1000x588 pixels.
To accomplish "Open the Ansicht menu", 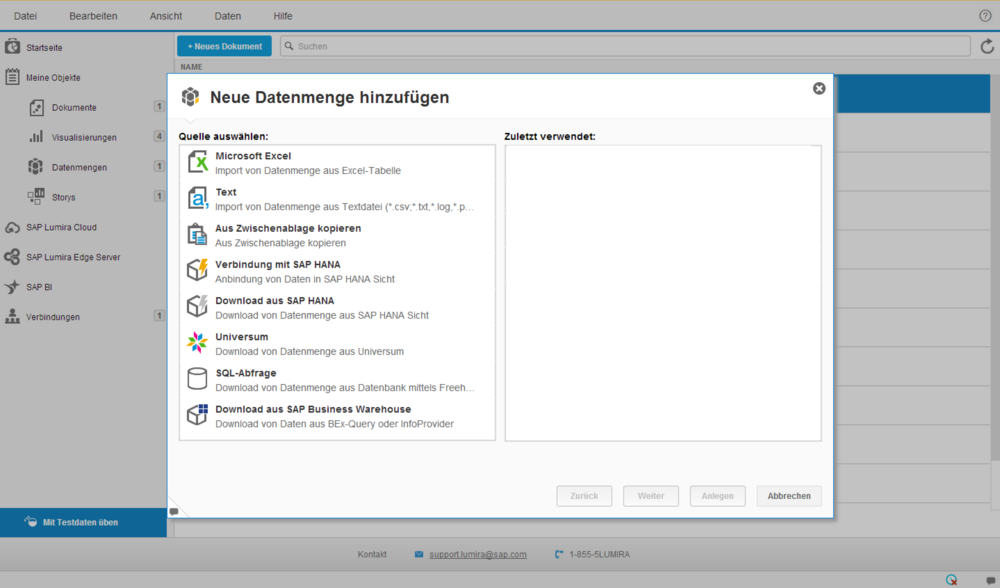I will coord(166,16).
